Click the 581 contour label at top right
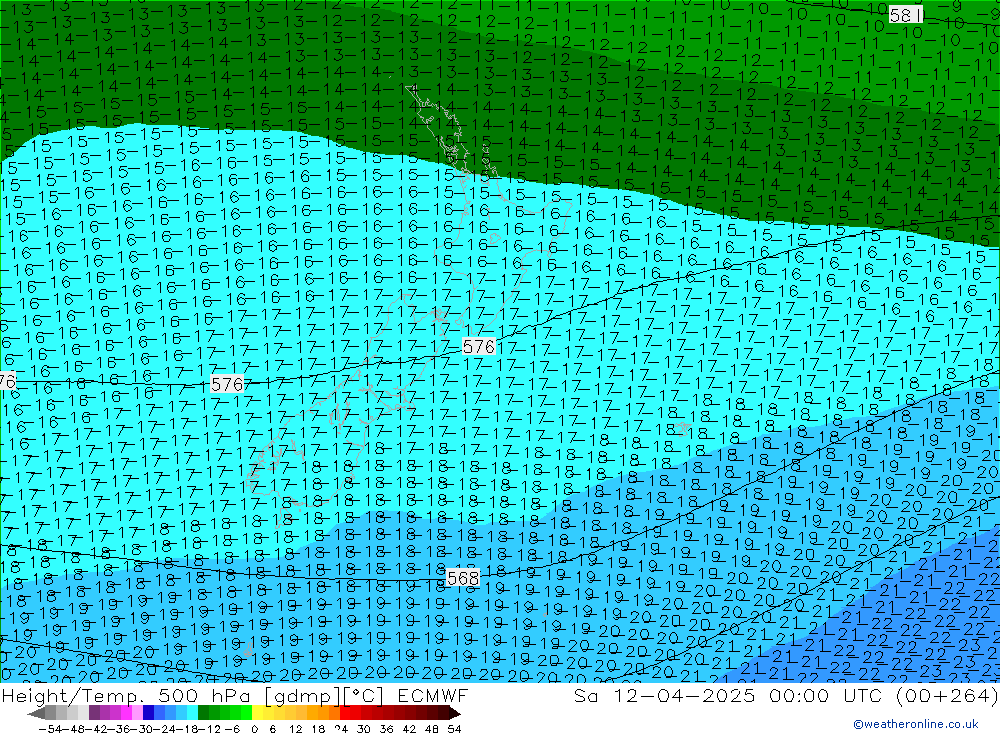The width and height of the screenshot is (1000, 733). tap(906, 15)
